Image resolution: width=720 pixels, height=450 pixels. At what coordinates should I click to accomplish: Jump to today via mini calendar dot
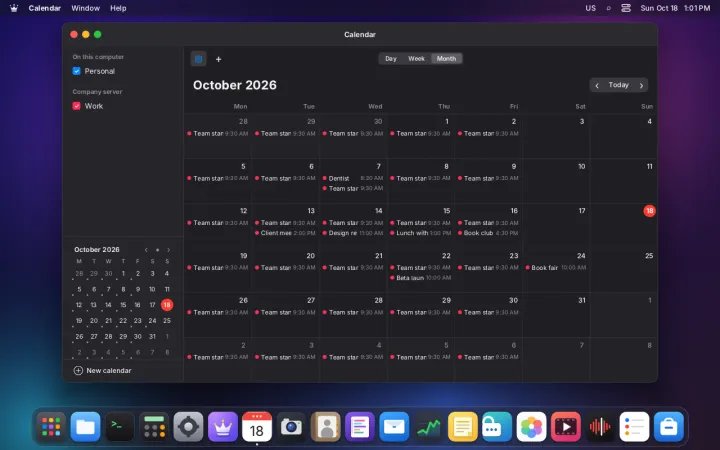[158, 250]
